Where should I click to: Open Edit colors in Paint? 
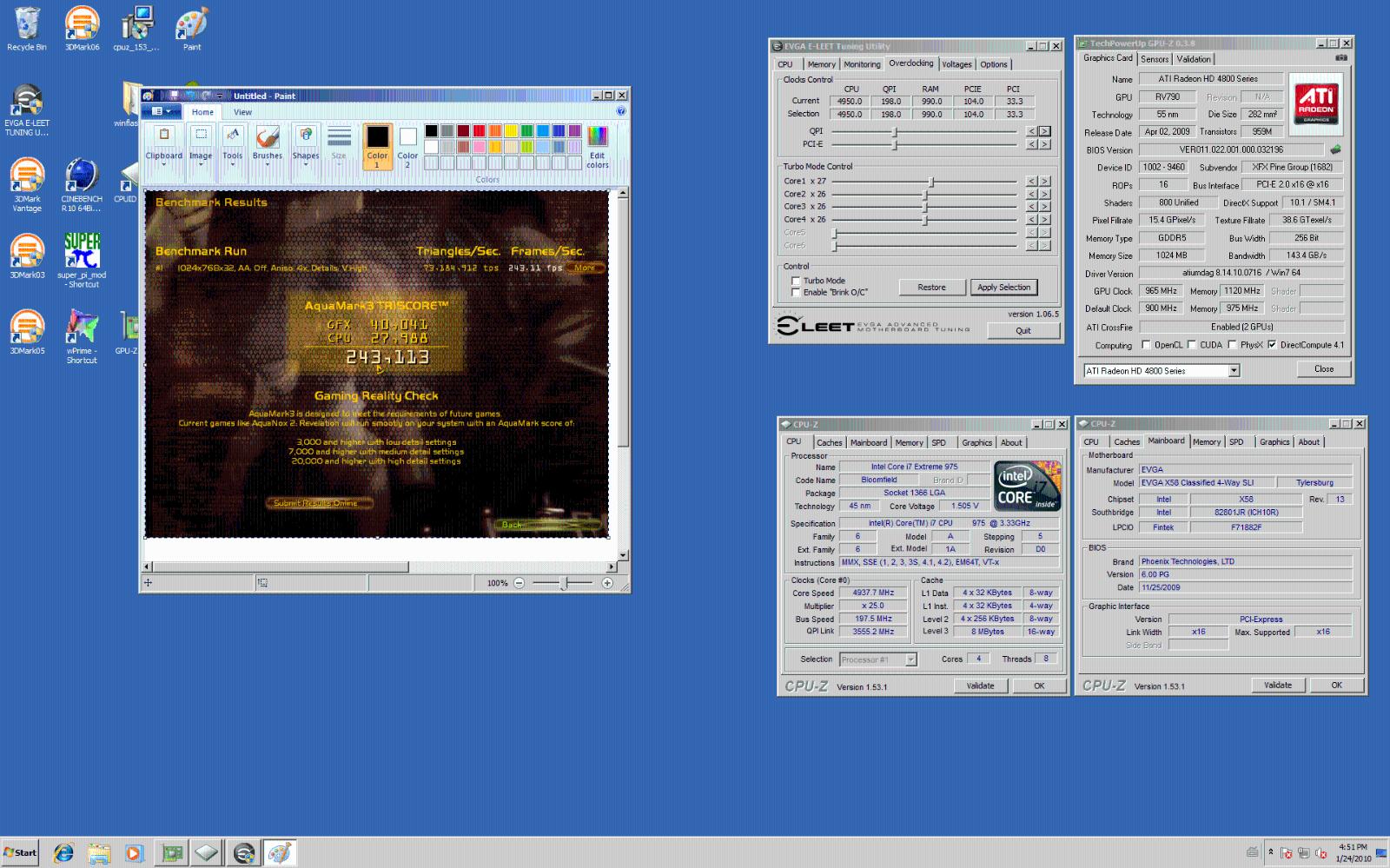(x=598, y=147)
